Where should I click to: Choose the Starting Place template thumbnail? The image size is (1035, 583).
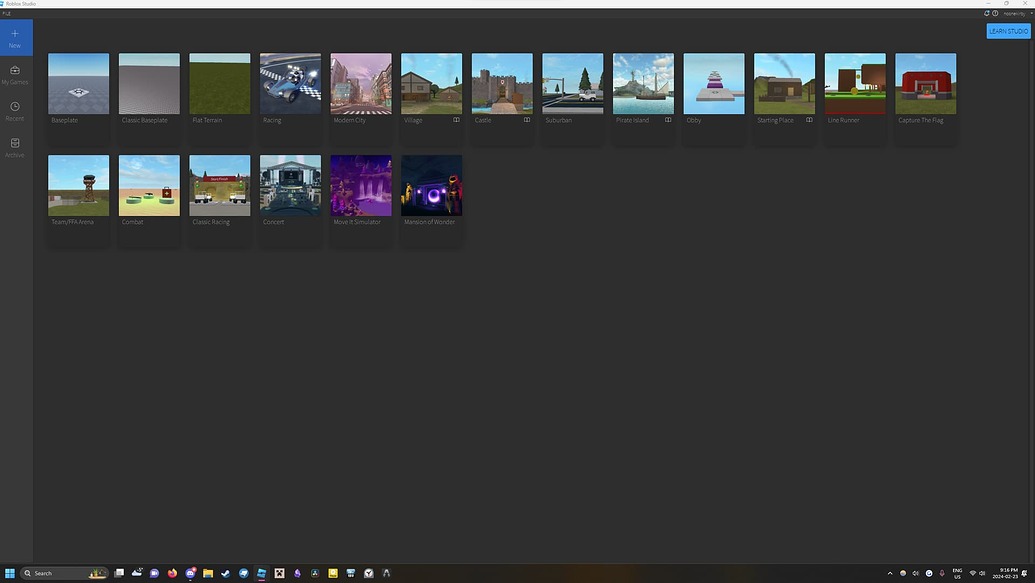[785, 84]
